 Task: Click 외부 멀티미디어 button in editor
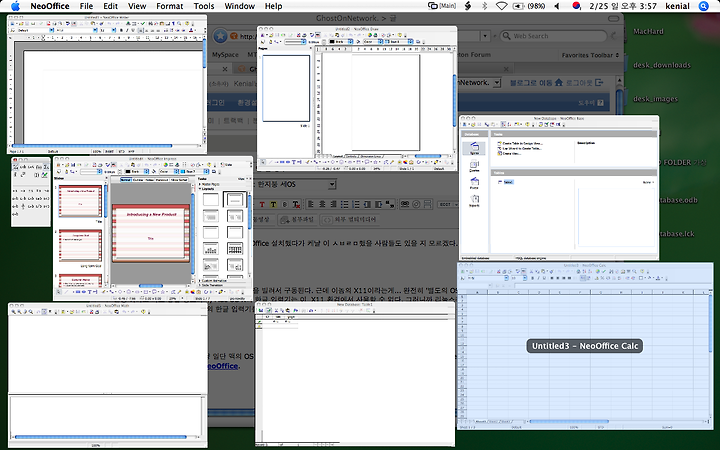[350, 219]
